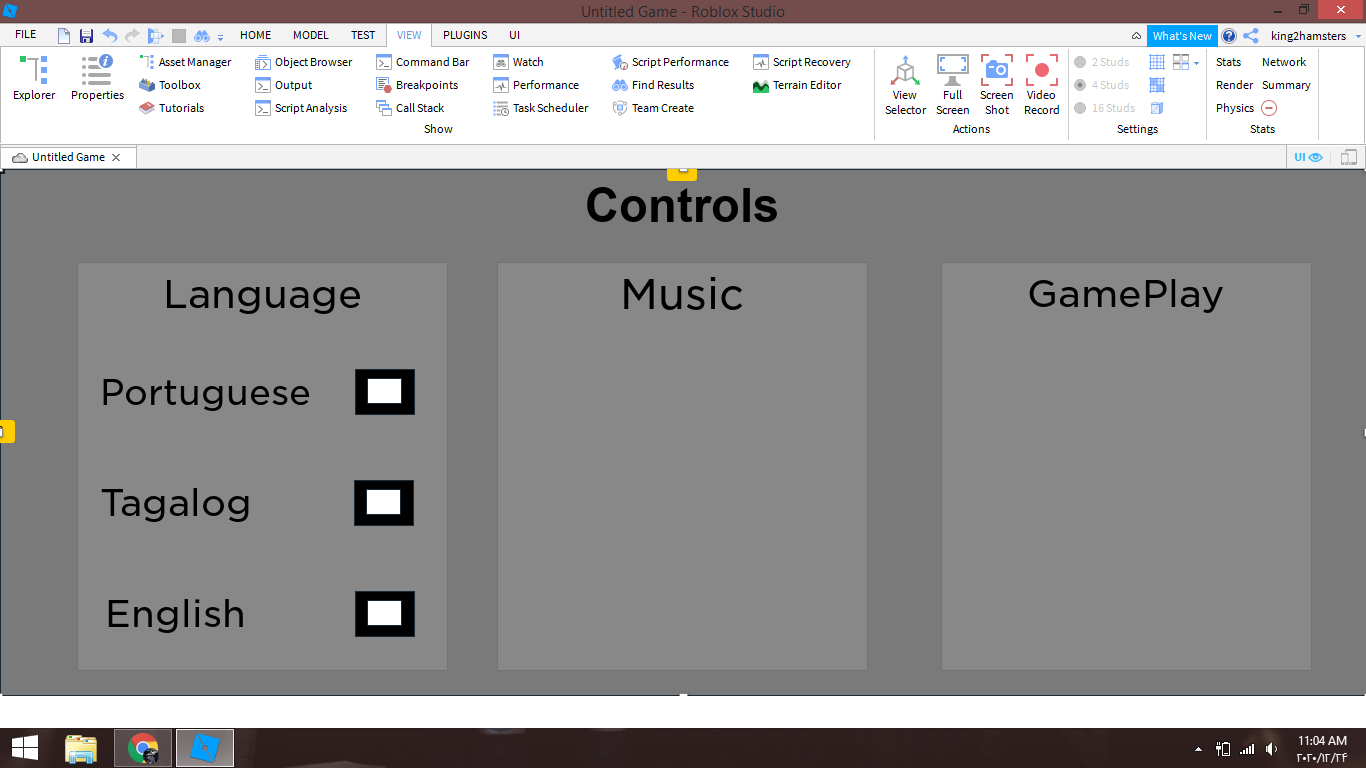This screenshot has height=768, width=1366.
Task: Open the Toolbox panel
Action: click(x=170, y=85)
